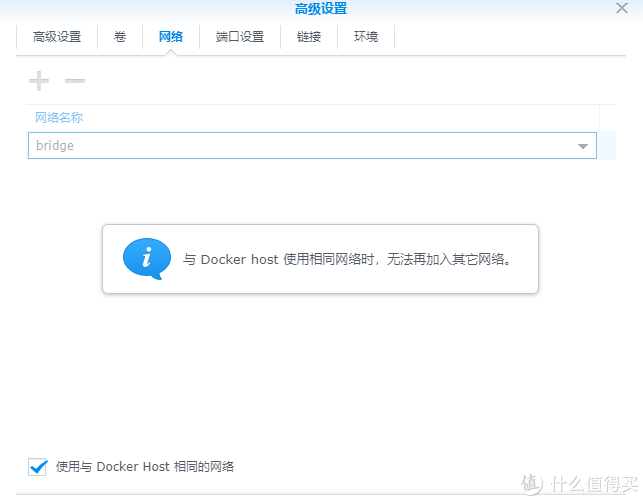Uncheck 使用与 Docker Host 相同的网络
Viewport: 643px width, 501px height.
(37, 467)
